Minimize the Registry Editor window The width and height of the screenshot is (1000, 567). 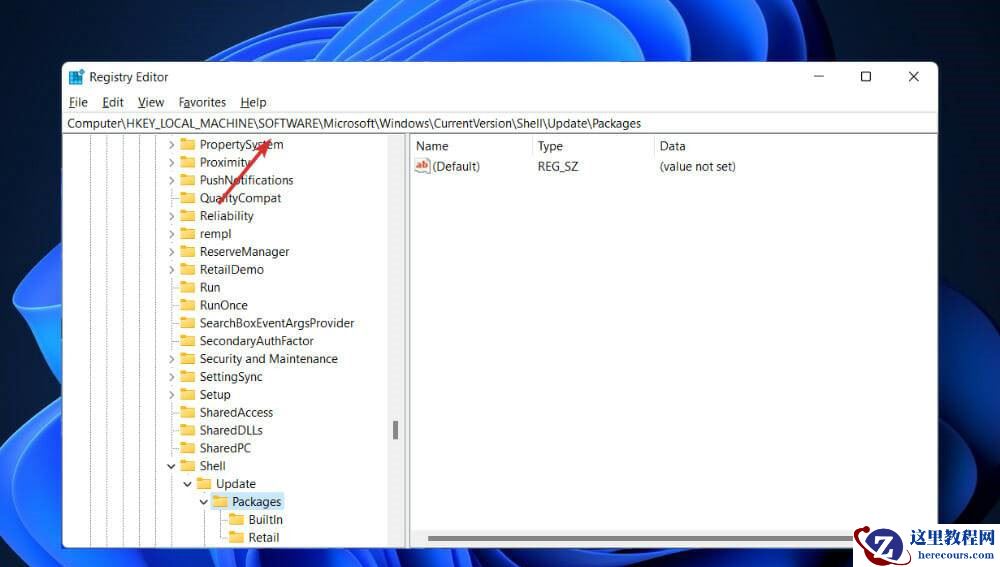pyautogui.click(x=819, y=77)
